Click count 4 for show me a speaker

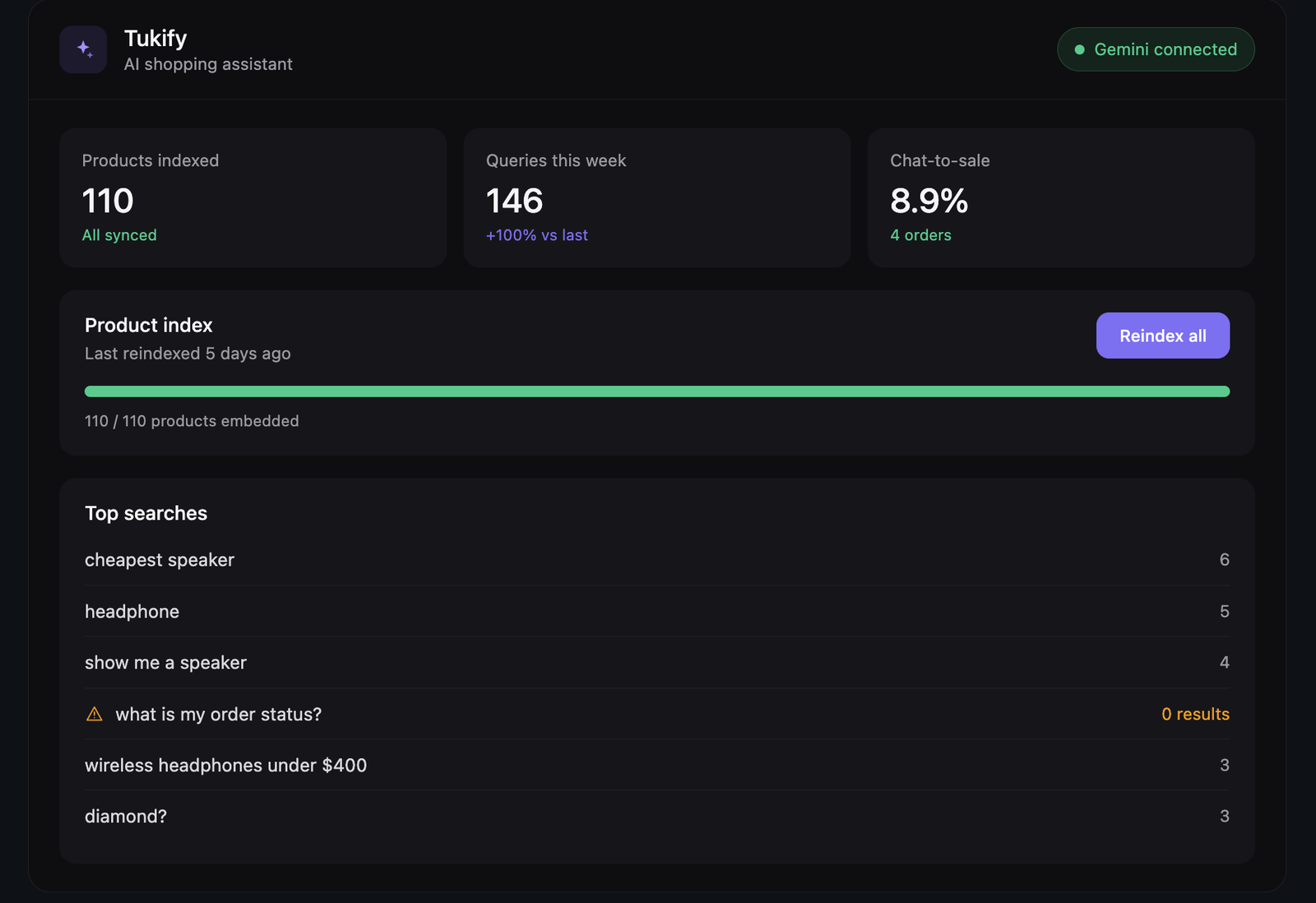1224,662
